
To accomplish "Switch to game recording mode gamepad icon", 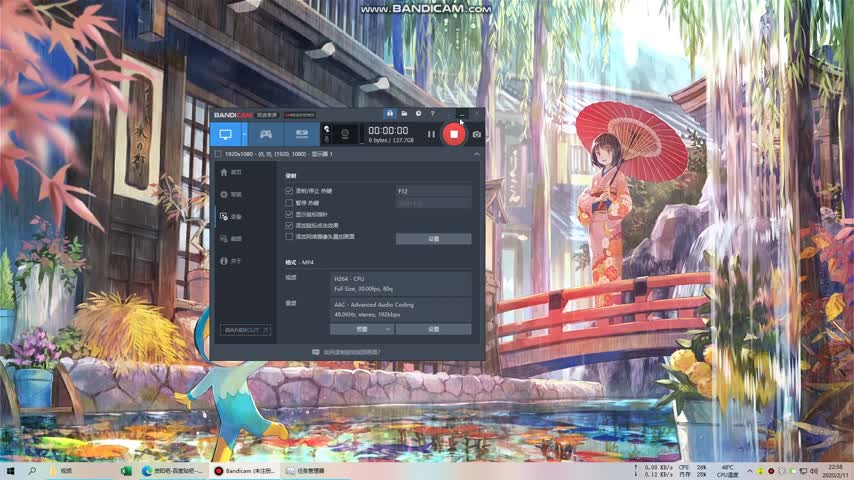I will click(x=265, y=134).
